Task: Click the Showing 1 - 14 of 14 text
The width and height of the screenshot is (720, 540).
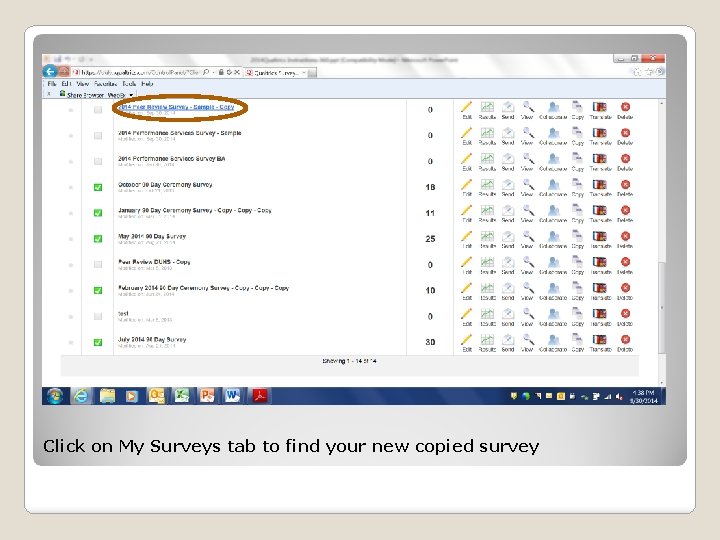Action: pos(349,361)
